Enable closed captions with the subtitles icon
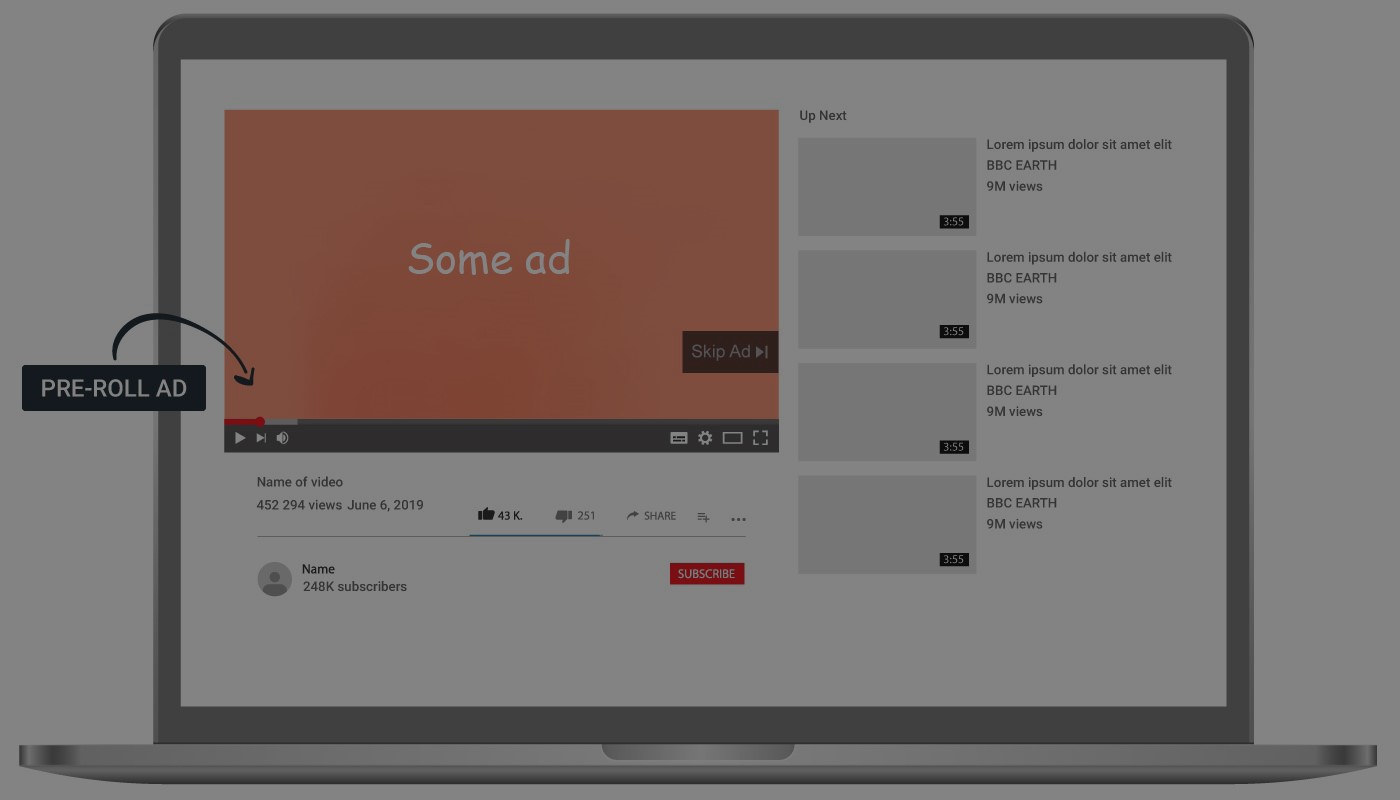1400x800 pixels. [679, 437]
